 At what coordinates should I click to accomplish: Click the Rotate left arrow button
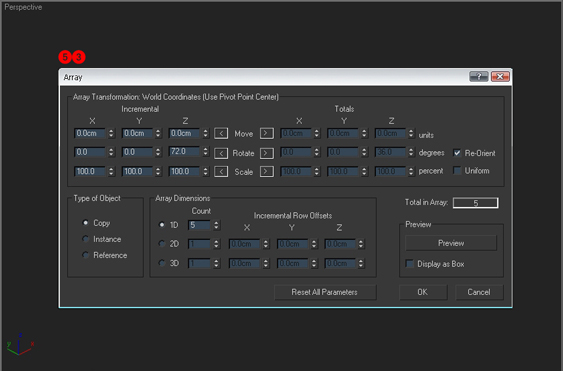221,153
